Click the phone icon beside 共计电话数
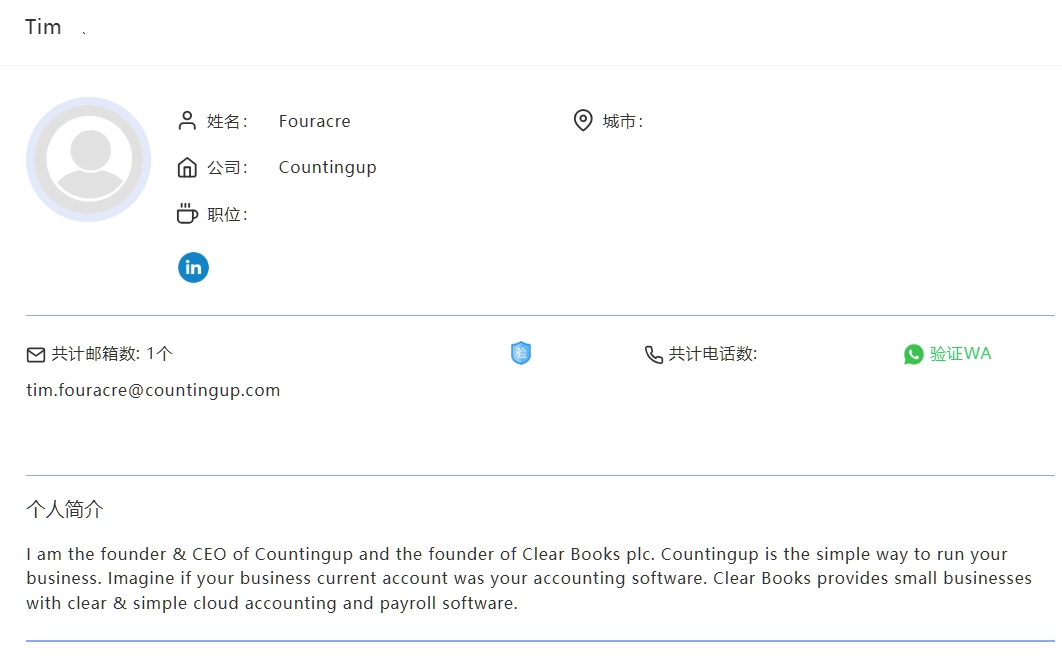1062x669 pixels. coord(654,354)
